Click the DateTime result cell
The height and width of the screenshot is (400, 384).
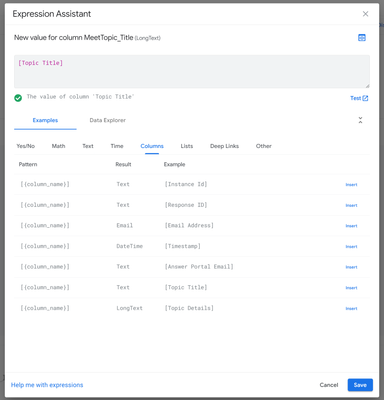click(129, 246)
